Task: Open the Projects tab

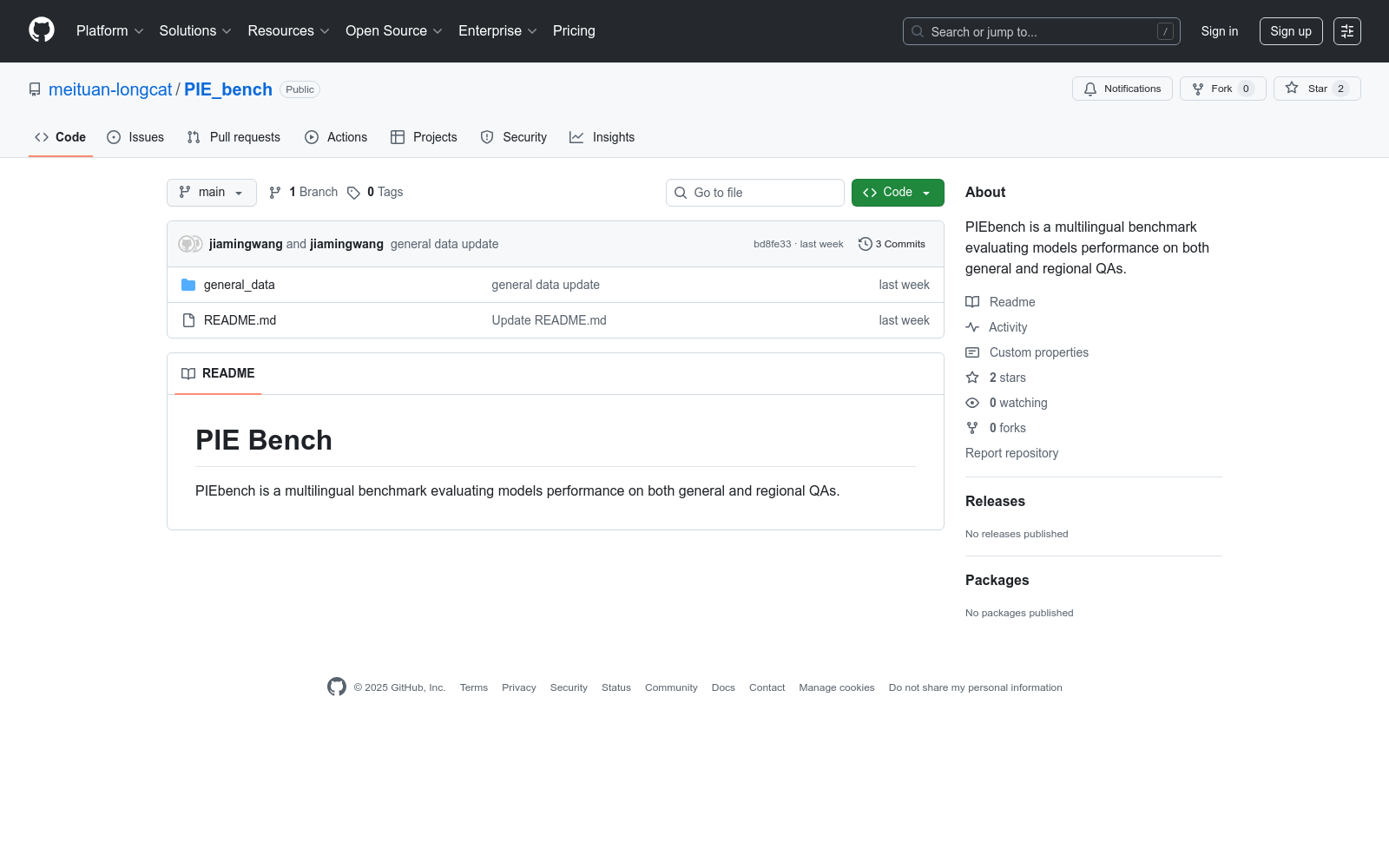Action: click(x=424, y=137)
